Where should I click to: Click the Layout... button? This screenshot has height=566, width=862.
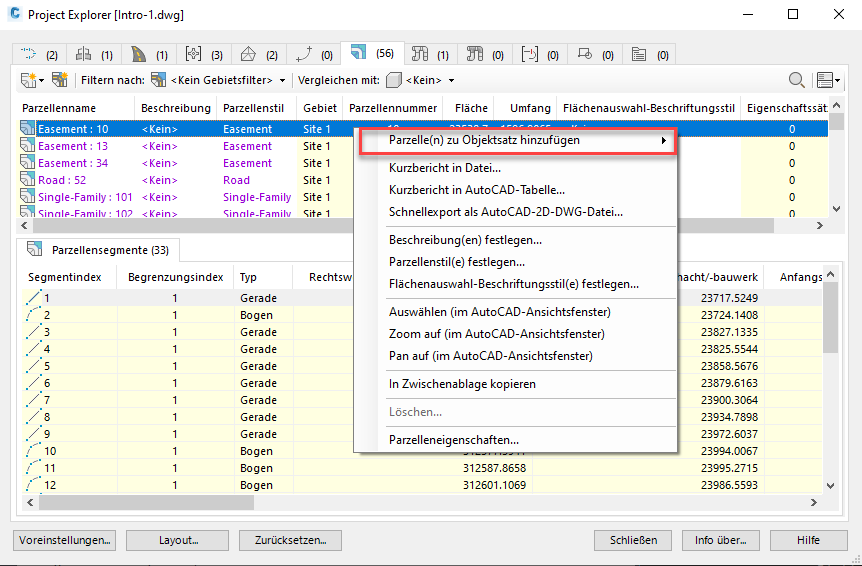point(178,540)
